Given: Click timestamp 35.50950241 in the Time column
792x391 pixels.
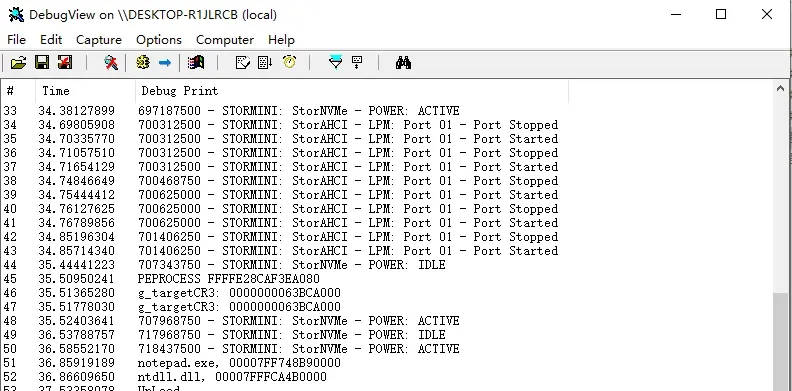Looking at the screenshot, I should point(76,279).
